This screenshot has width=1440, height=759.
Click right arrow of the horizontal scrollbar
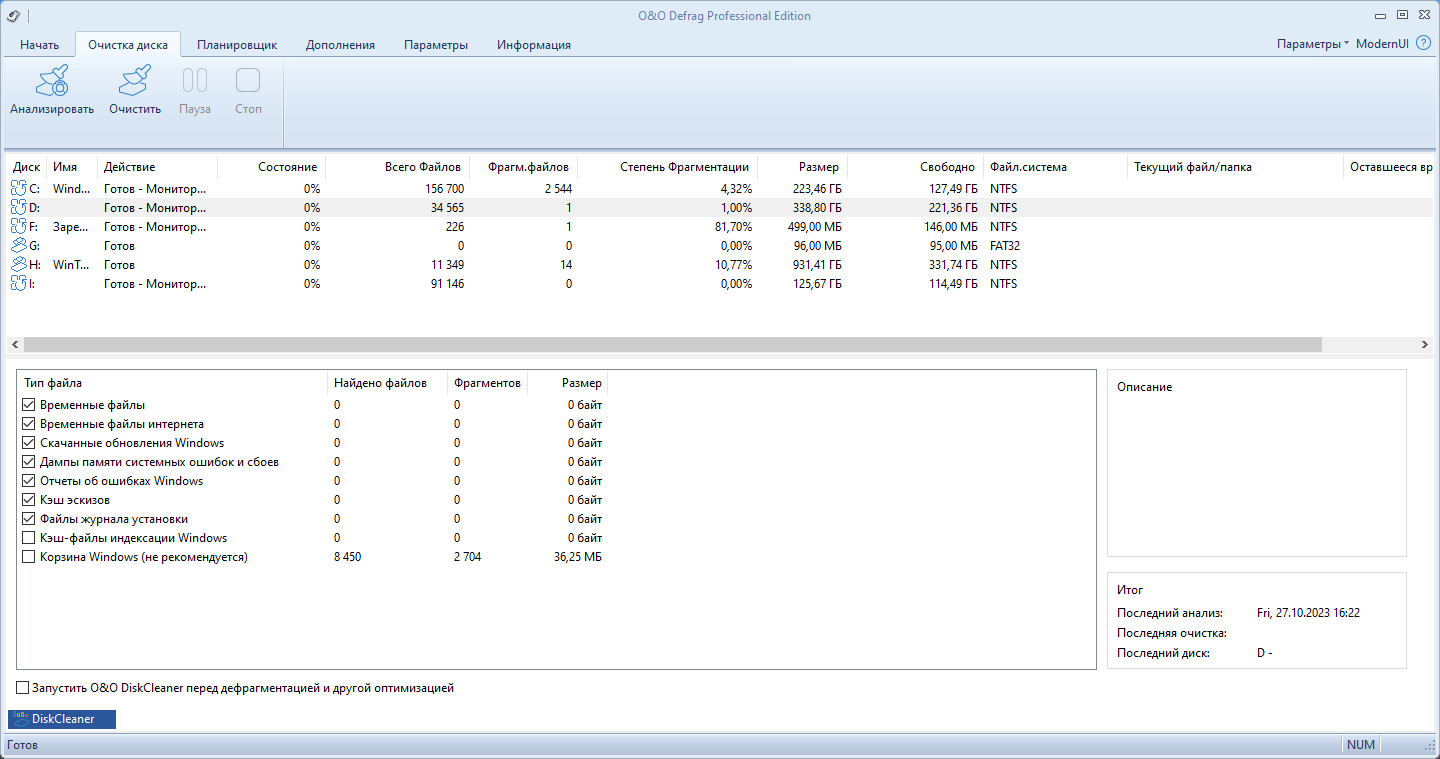[1425, 344]
